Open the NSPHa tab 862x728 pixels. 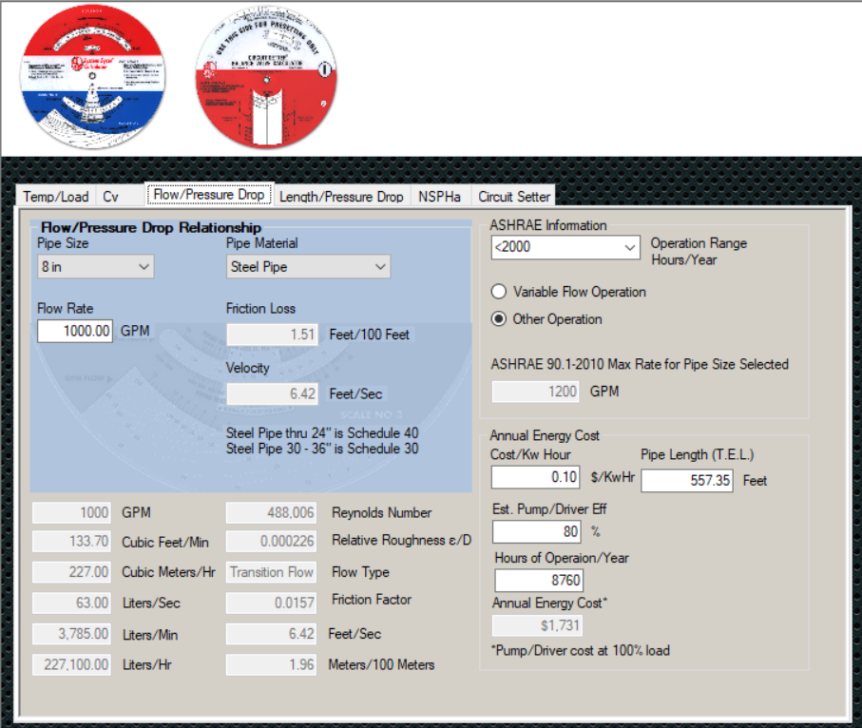[440, 197]
